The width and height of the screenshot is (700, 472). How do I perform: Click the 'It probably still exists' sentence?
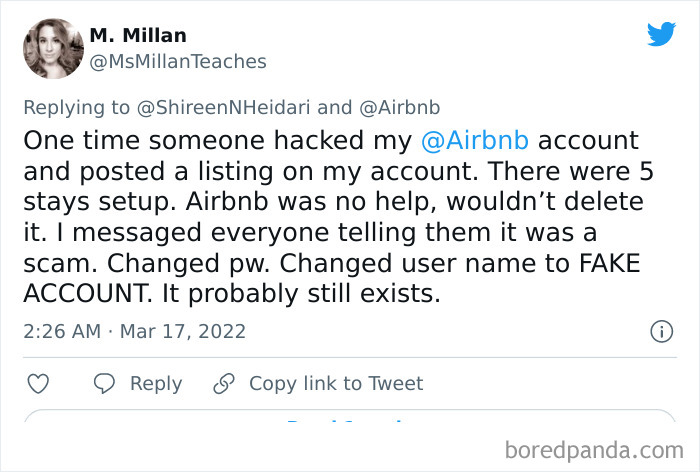364,296
